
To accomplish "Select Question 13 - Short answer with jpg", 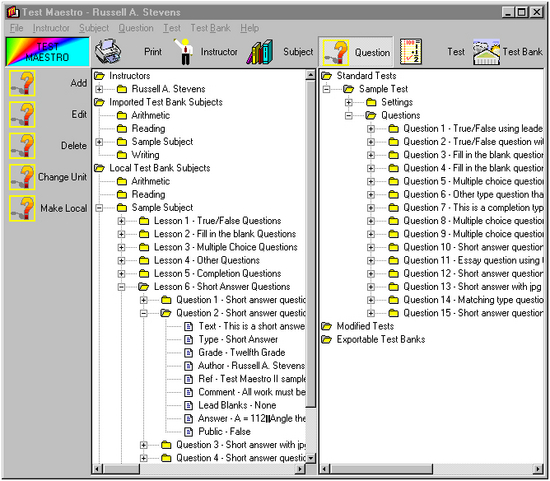I will (472, 287).
